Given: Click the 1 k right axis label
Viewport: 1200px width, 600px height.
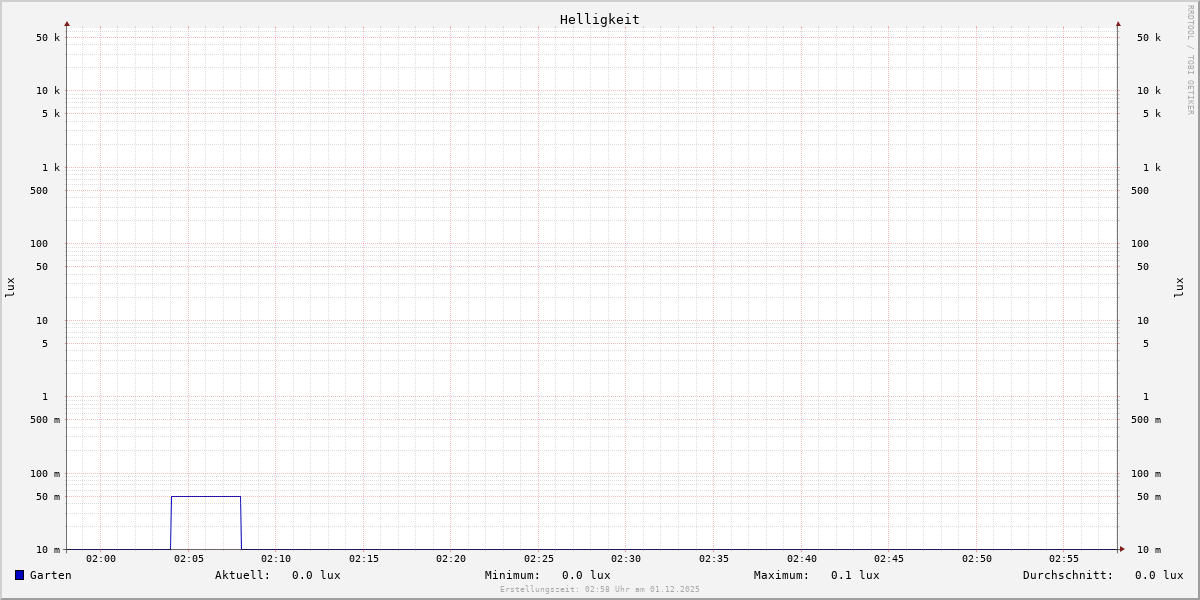Looking at the screenshot, I should pyautogui.click(x=1151, y=168).
